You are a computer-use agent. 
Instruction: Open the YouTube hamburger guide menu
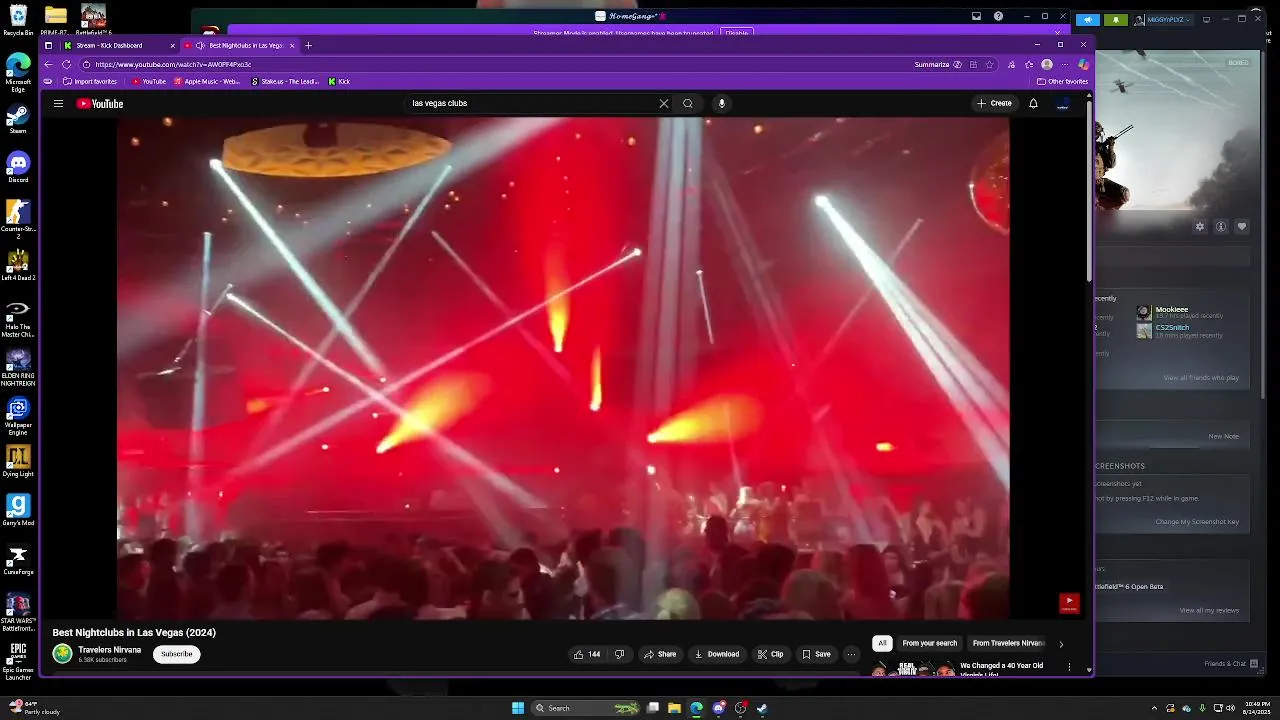58,103
